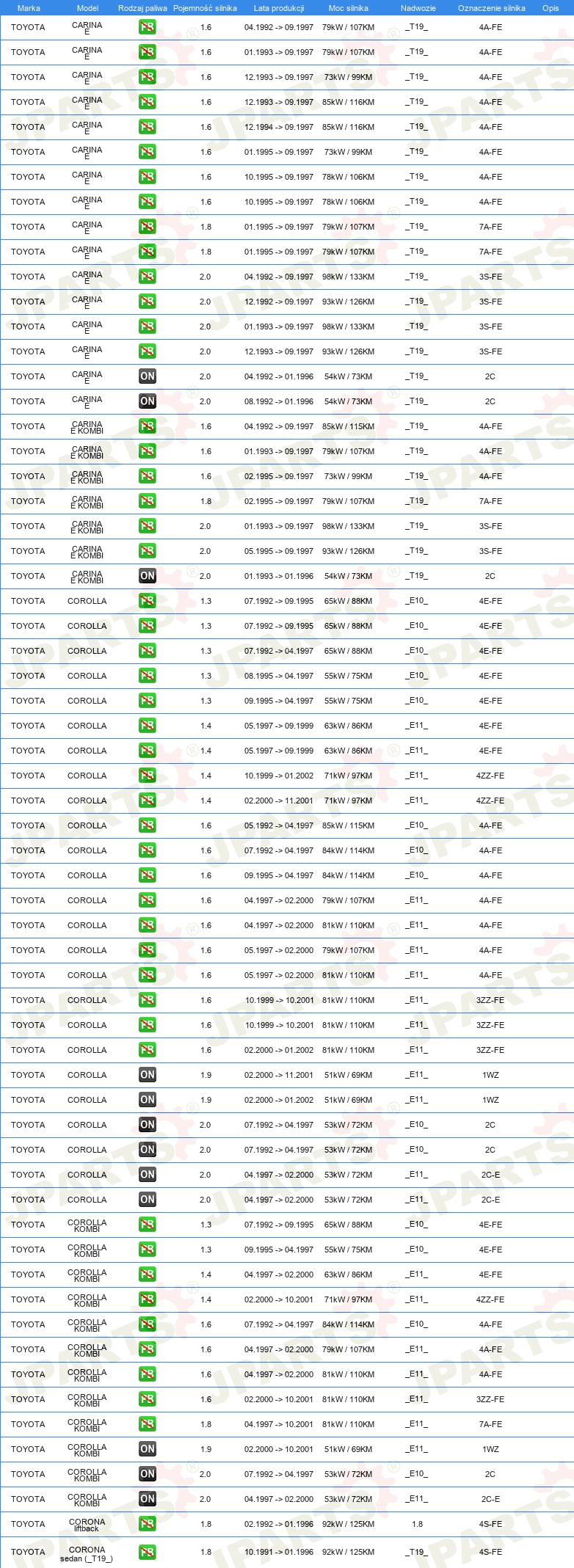Click petrol icon for Carina E 2.0 04.1992 98kW

pyautogui.click(x=148, y=277)
